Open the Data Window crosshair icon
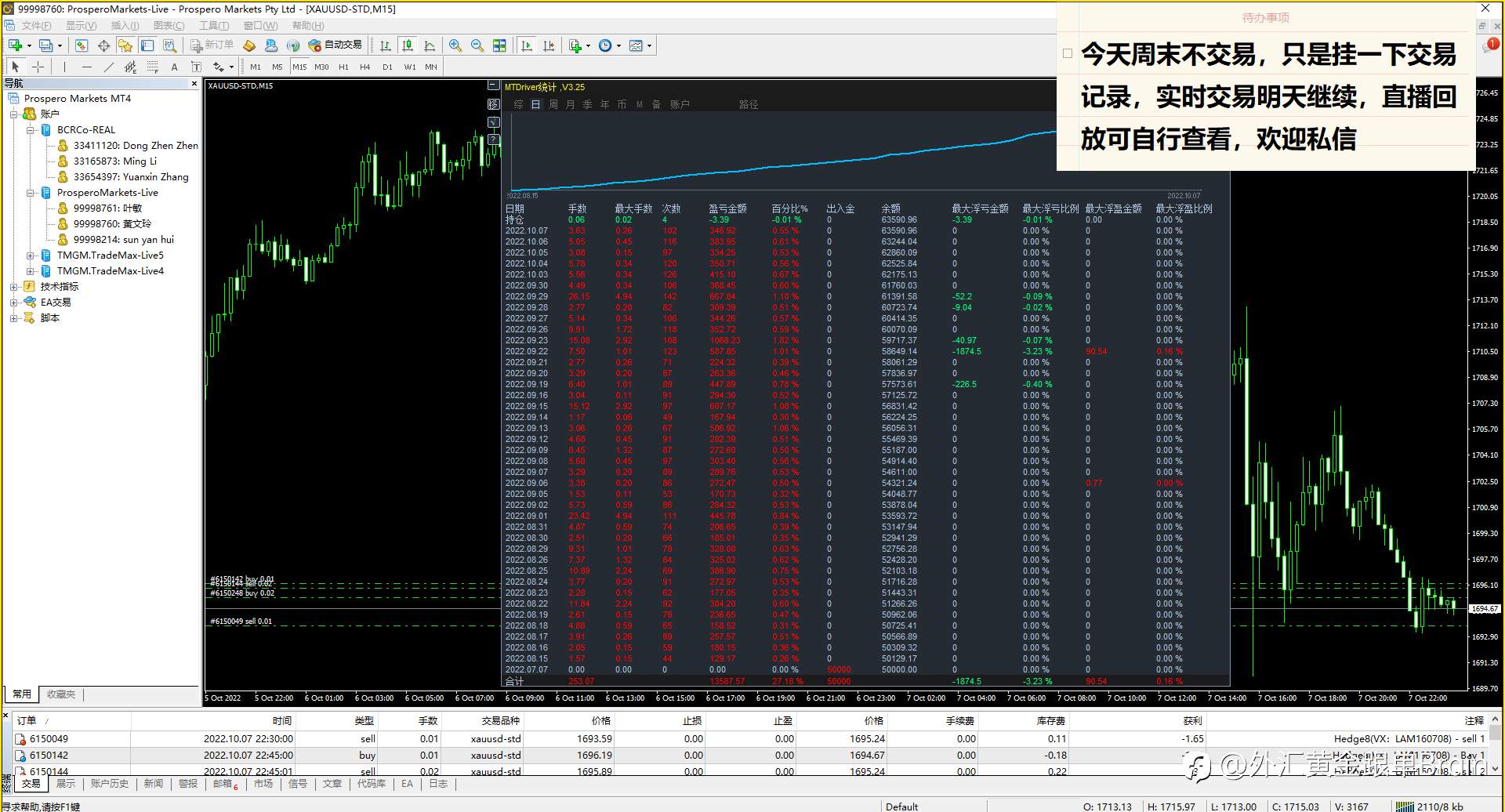 103,45
